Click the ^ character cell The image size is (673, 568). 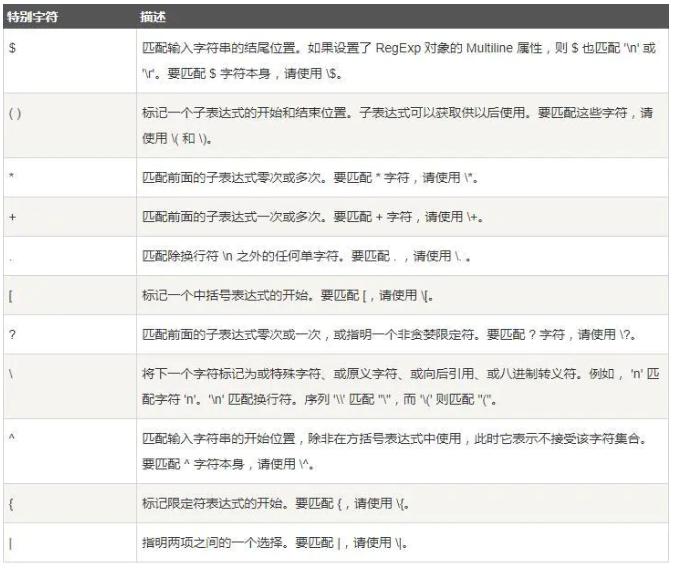click(10, 437)
